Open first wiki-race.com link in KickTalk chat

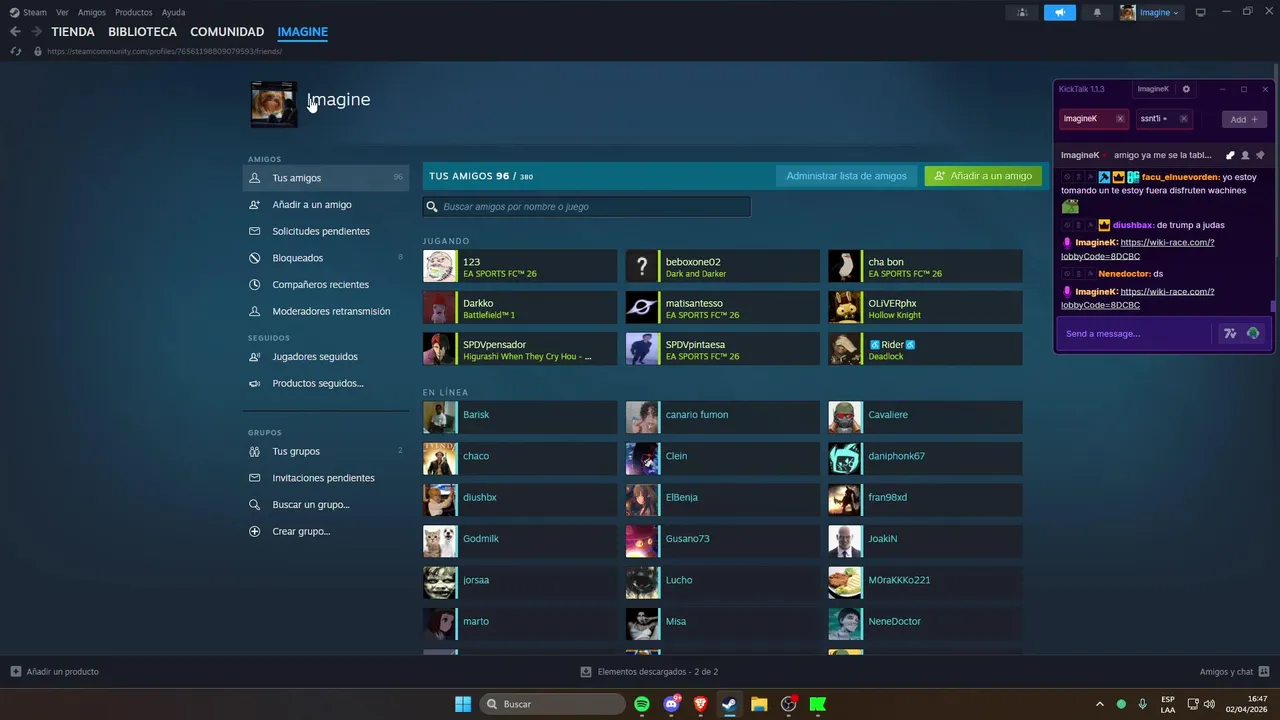coord(1138,248)
